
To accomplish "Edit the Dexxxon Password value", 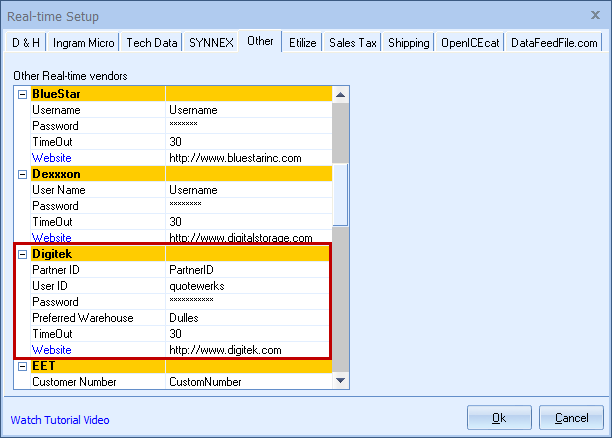I will point(249,206).
